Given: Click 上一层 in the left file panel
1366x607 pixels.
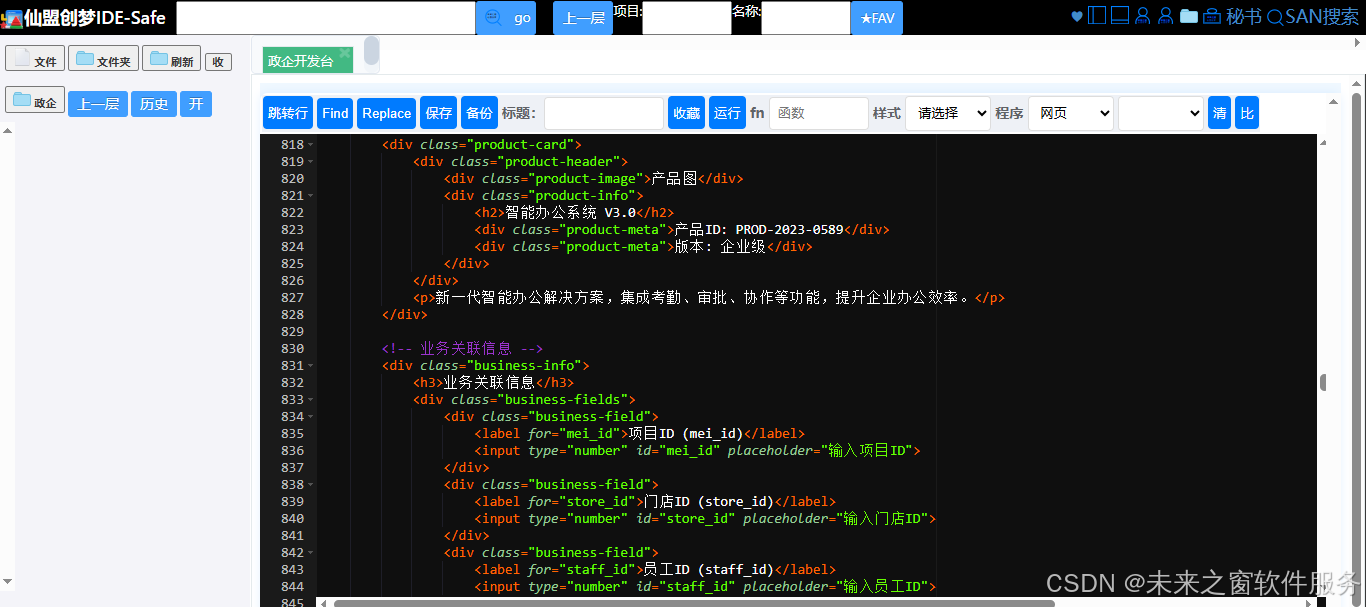Looking at the screenshot, I should click(98, 104).
